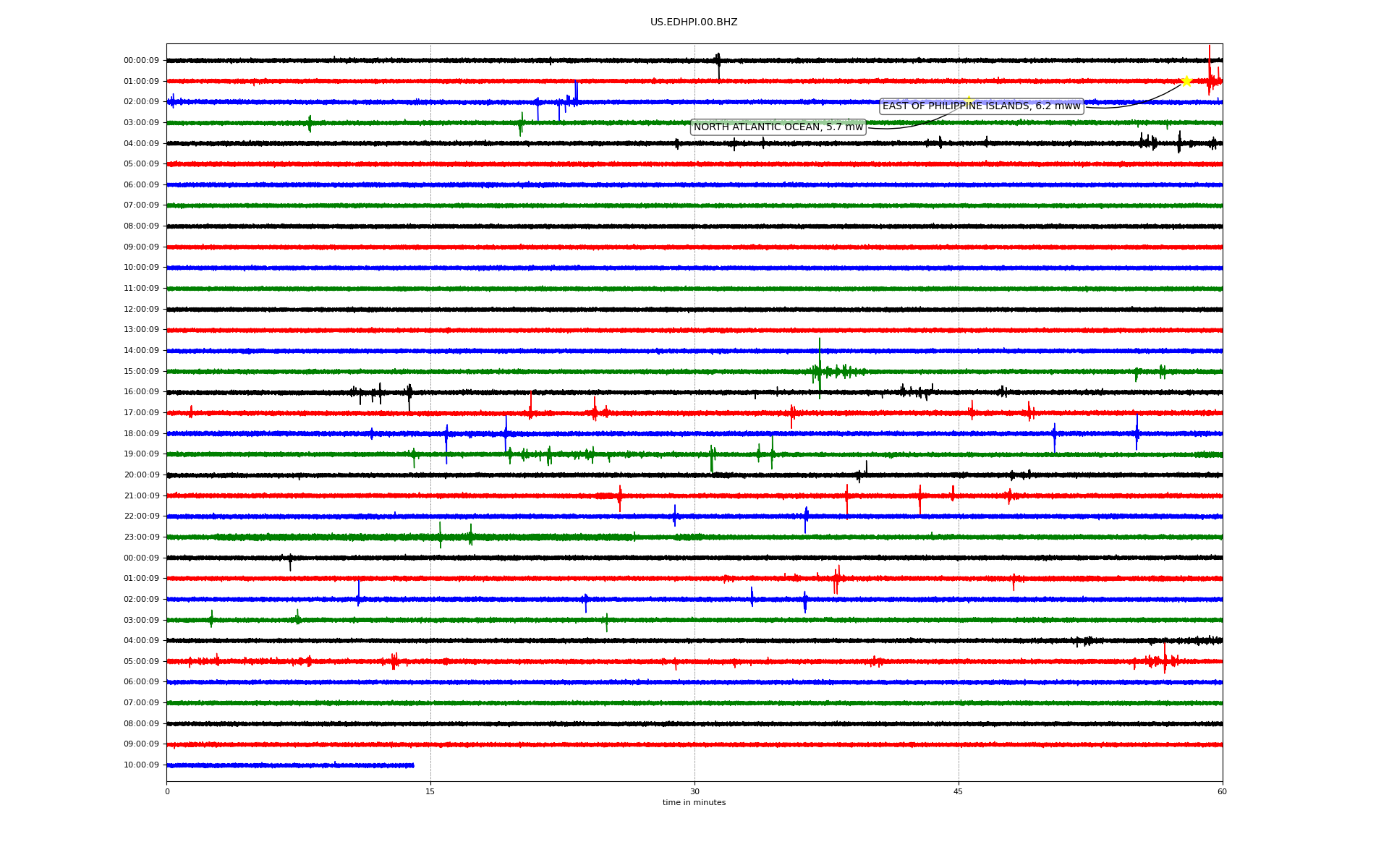This screenshot has height=868, width=1389.
Task: Click the 16:00:09 trace time label
Action: click(x=141, y=392)
